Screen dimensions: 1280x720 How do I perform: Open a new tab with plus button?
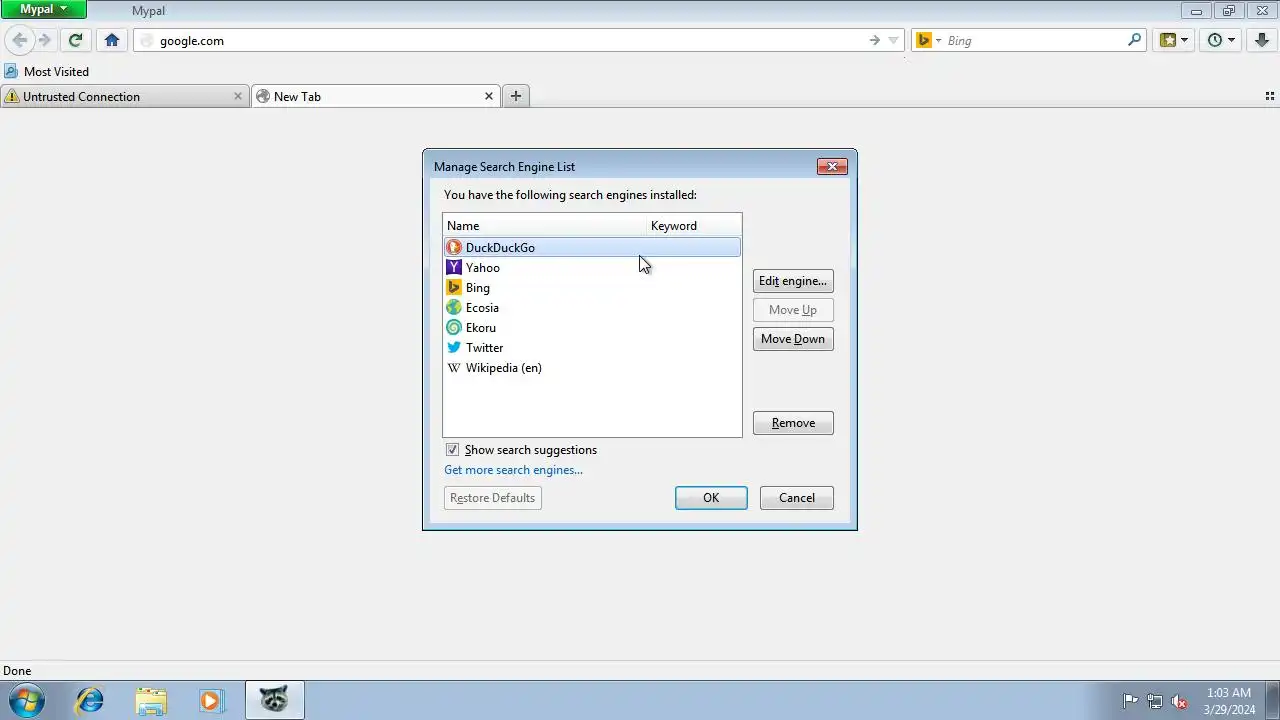coord(516,96)
